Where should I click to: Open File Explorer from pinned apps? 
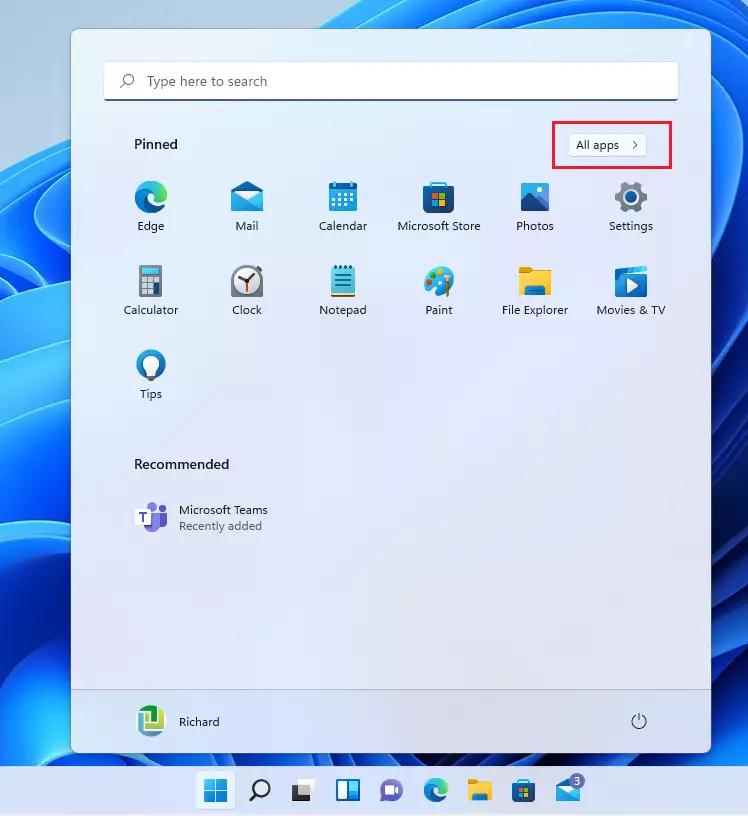[x=535, y=290]
